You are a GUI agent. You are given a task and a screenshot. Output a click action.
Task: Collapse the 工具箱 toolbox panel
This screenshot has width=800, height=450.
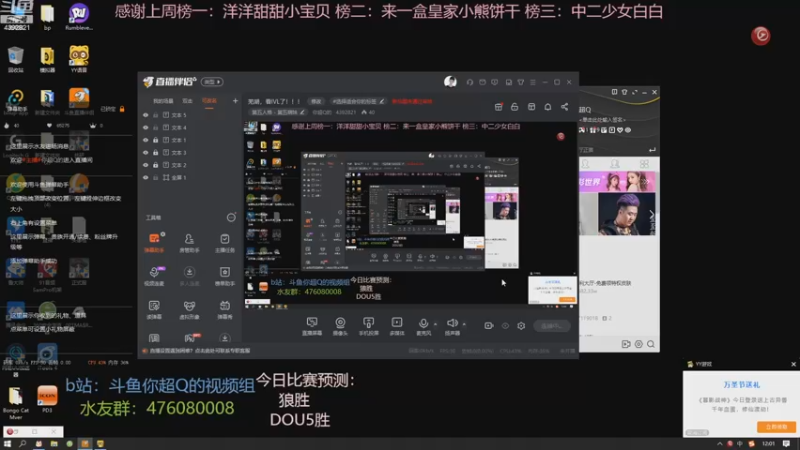(231, 217)
